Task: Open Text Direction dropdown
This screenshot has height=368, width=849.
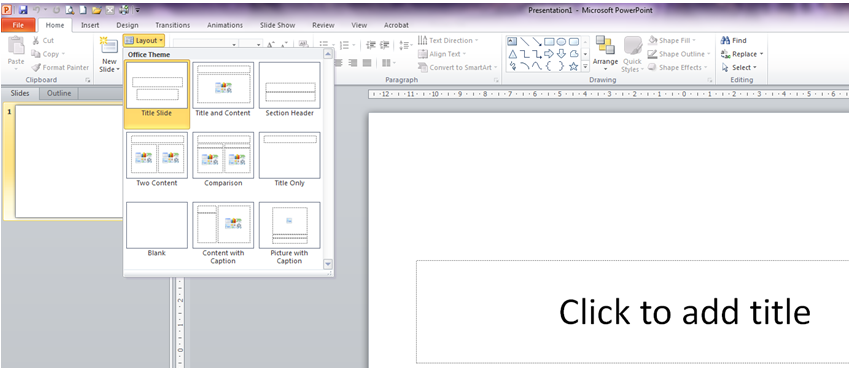Action: point(448,41)
